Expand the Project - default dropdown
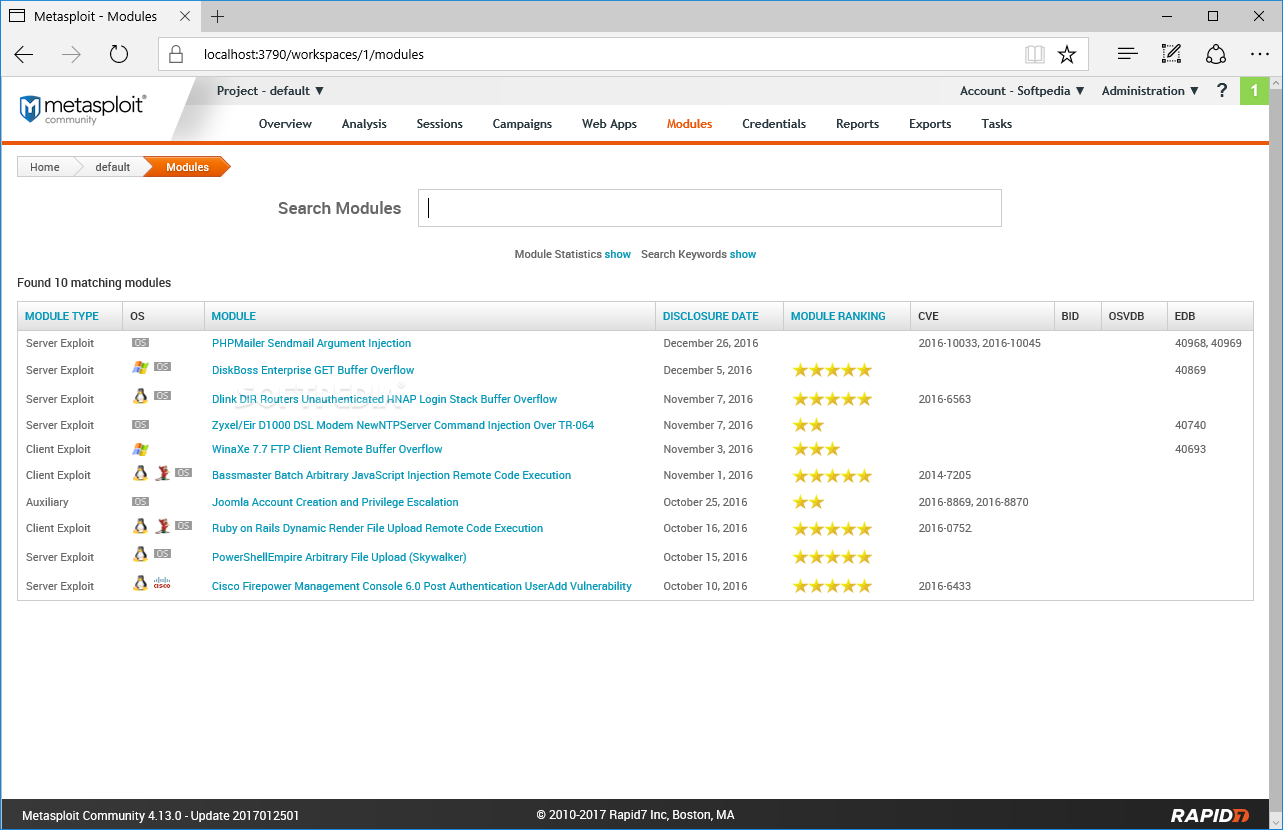1283x830 pixels. [271, 90]
